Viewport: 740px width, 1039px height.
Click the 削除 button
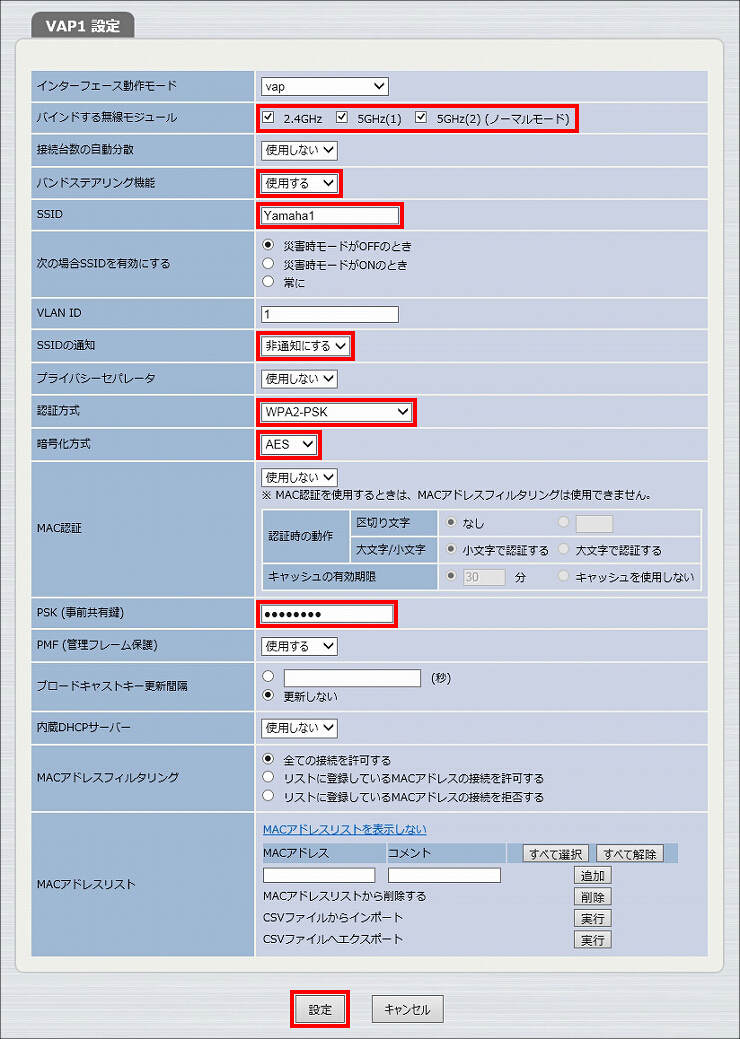tap(592, 897)
